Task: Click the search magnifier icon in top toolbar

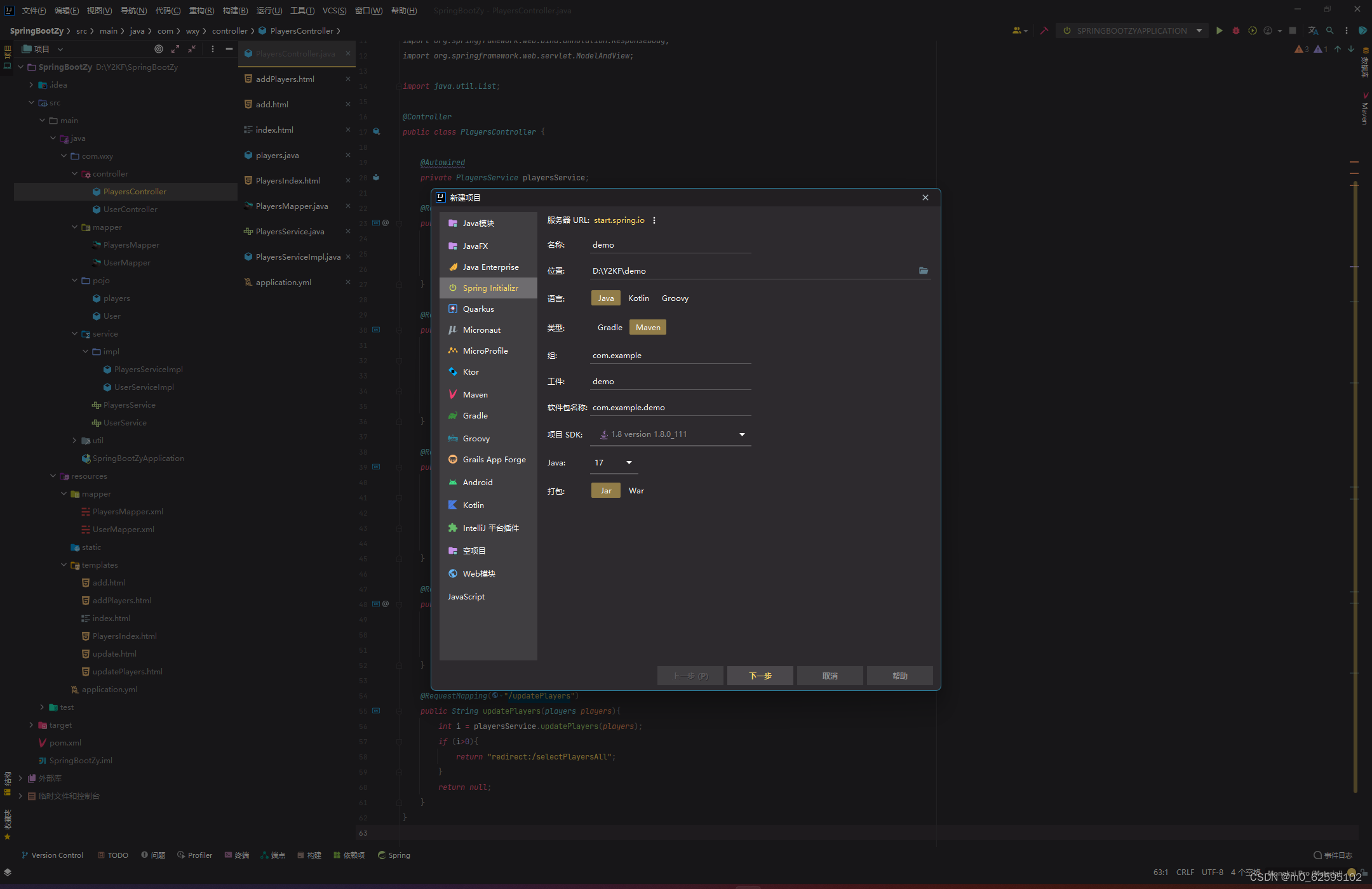Action: pos(1329,30)
